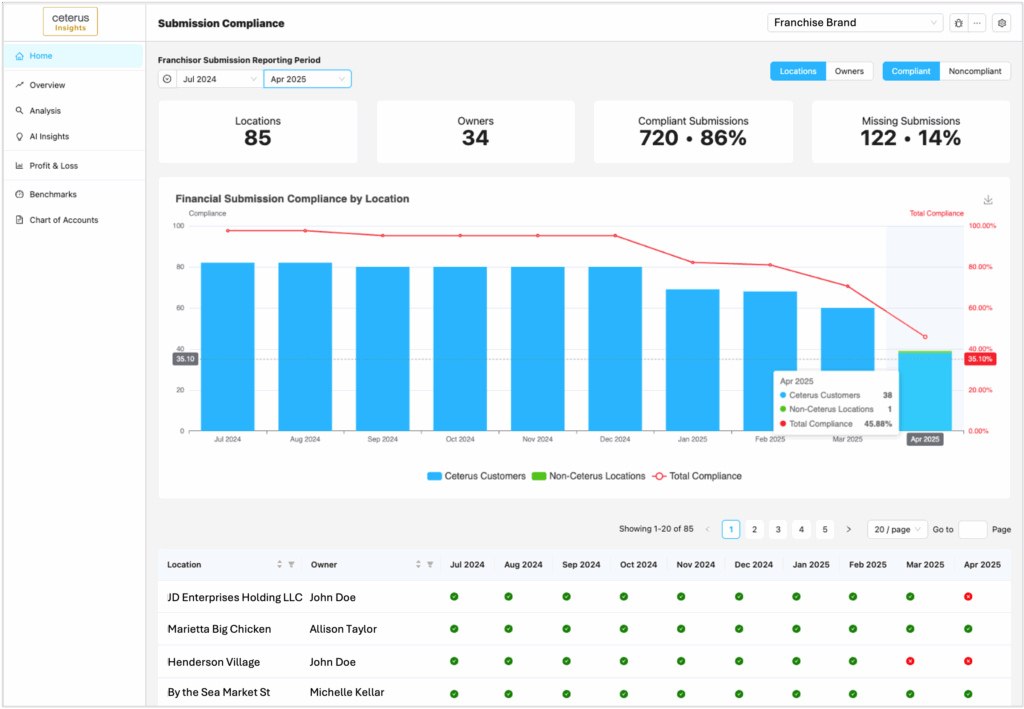The width and height of the screenshot is (1024, 709).
Task: Click the bug report icon
Action: point(958,23)
